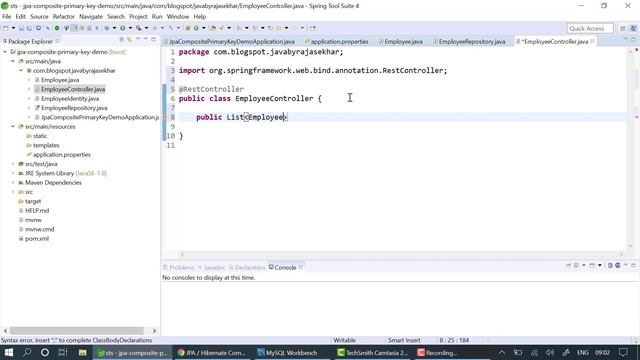This screenshot has width=640, height=360.
Task: Select the Spring perspective icon
Action: click(x=633, y=28)
